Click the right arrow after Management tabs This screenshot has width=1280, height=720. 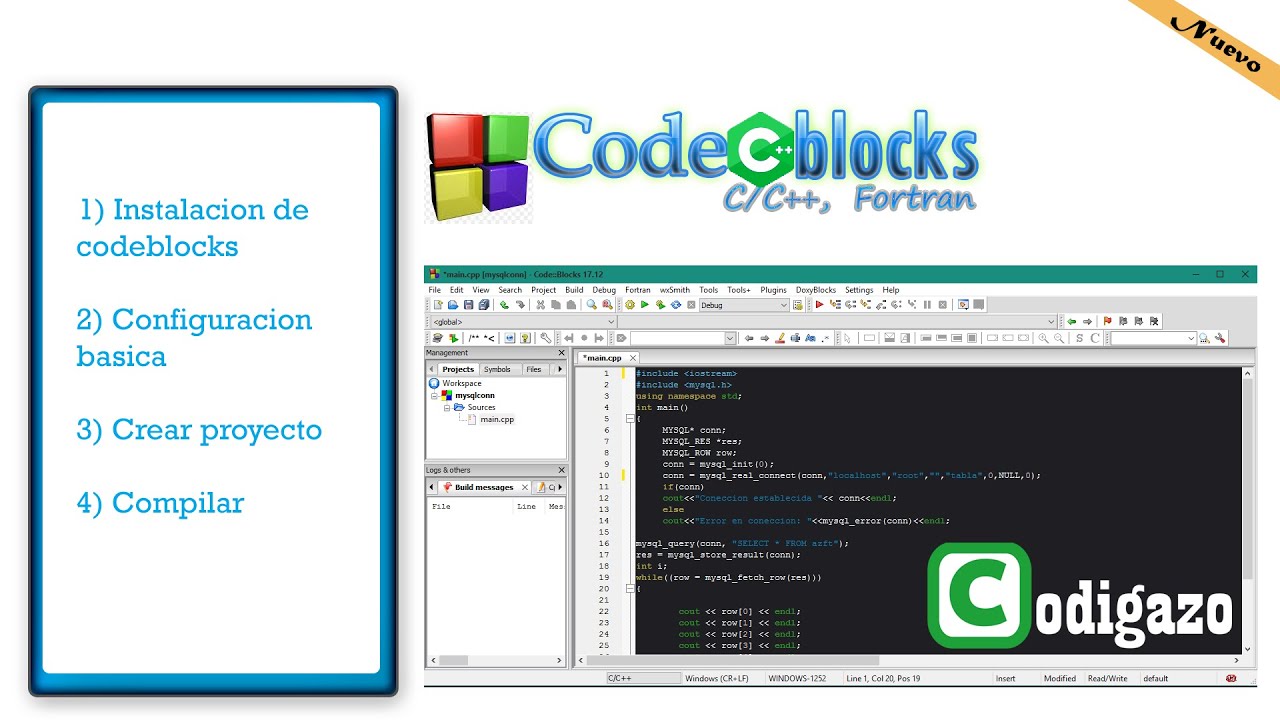click(560, 369)
